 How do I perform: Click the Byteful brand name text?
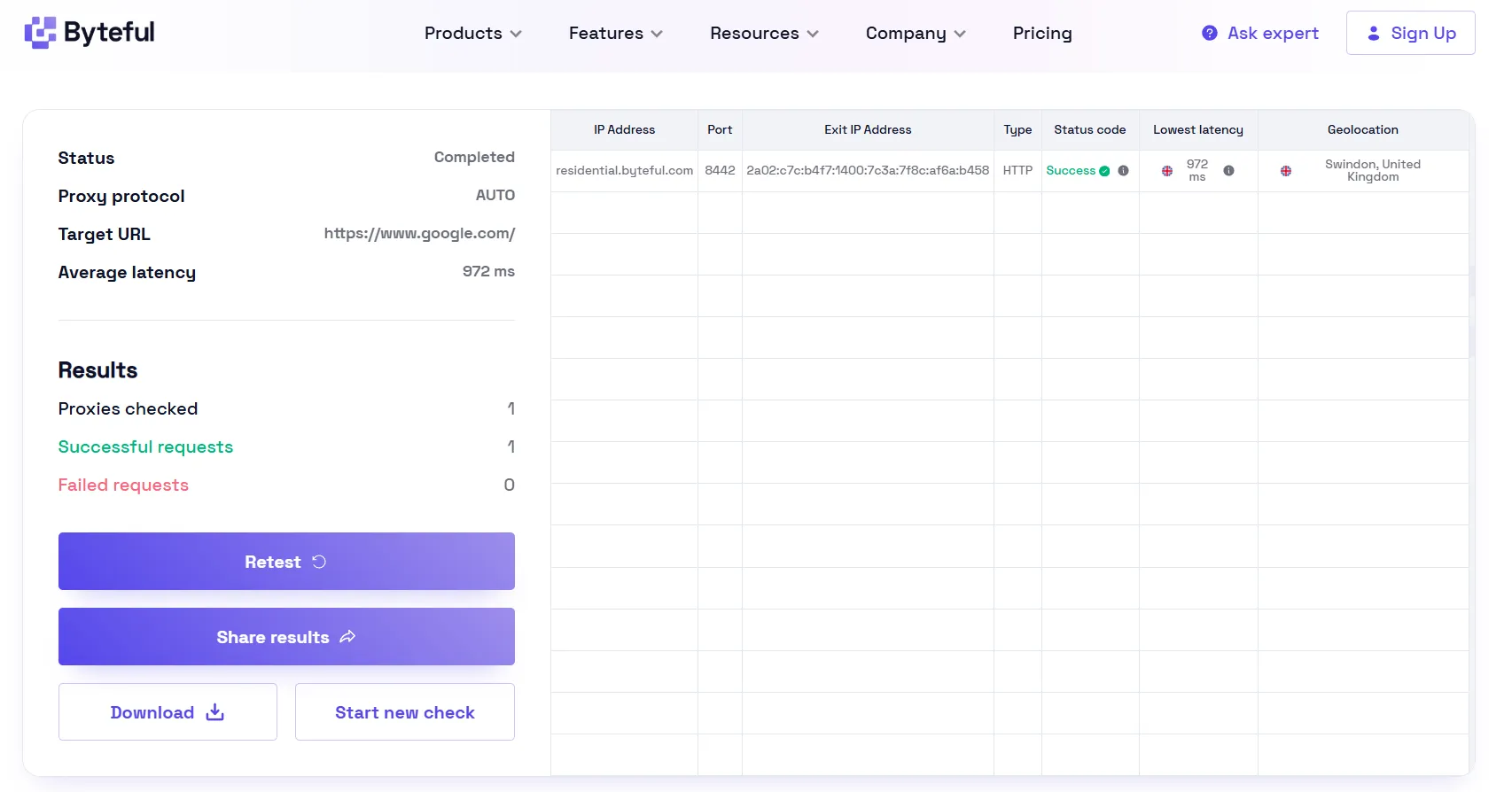tap(109, 33)
